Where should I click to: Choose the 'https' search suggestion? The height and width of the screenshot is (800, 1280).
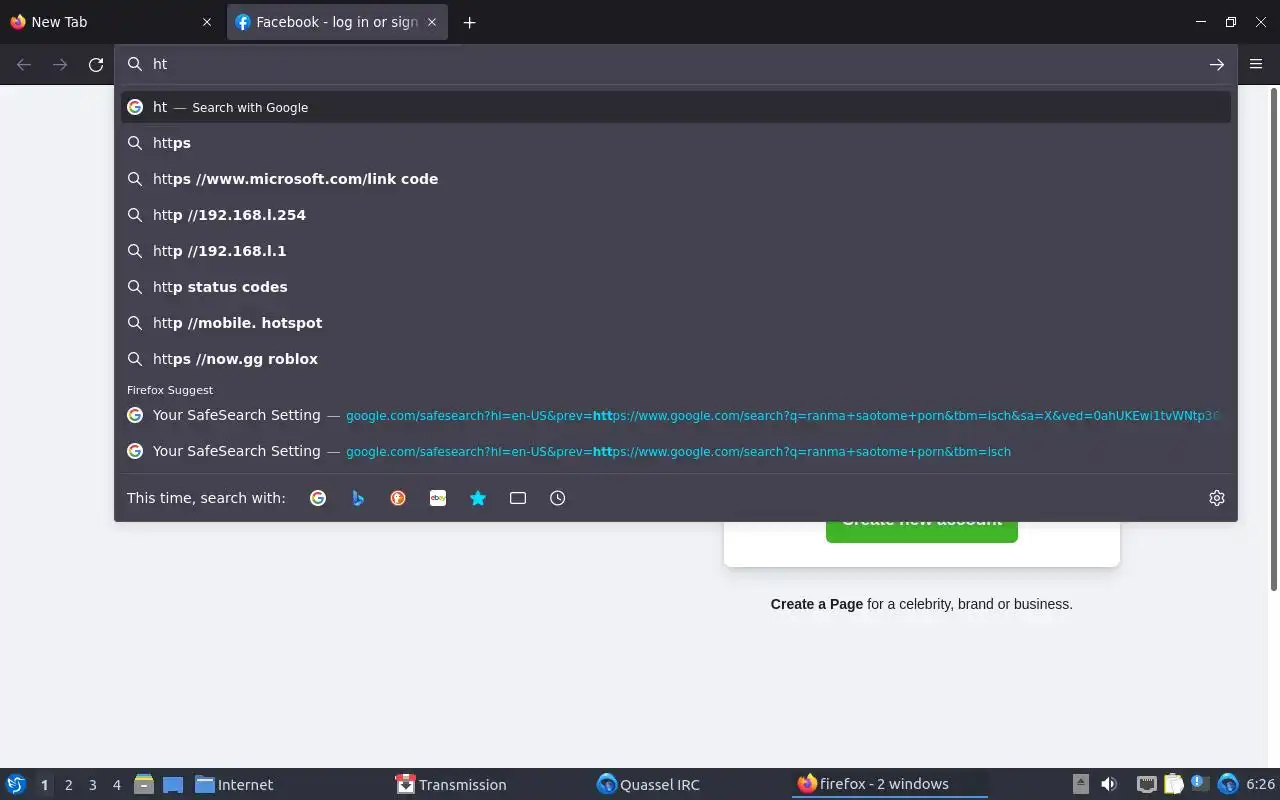pyautogui.click(x=676, y=143)
